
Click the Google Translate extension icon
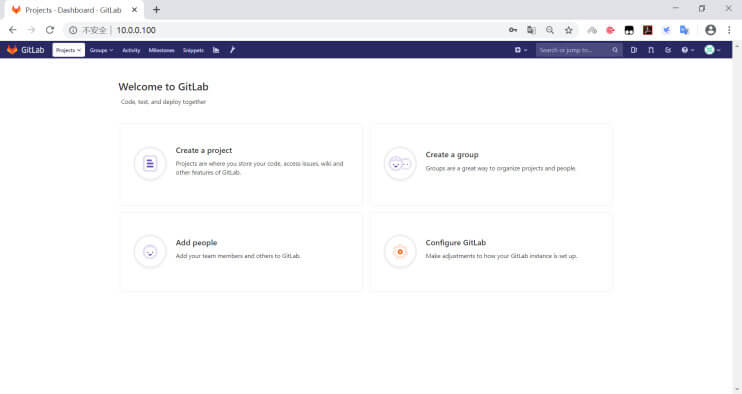(684, 30)
